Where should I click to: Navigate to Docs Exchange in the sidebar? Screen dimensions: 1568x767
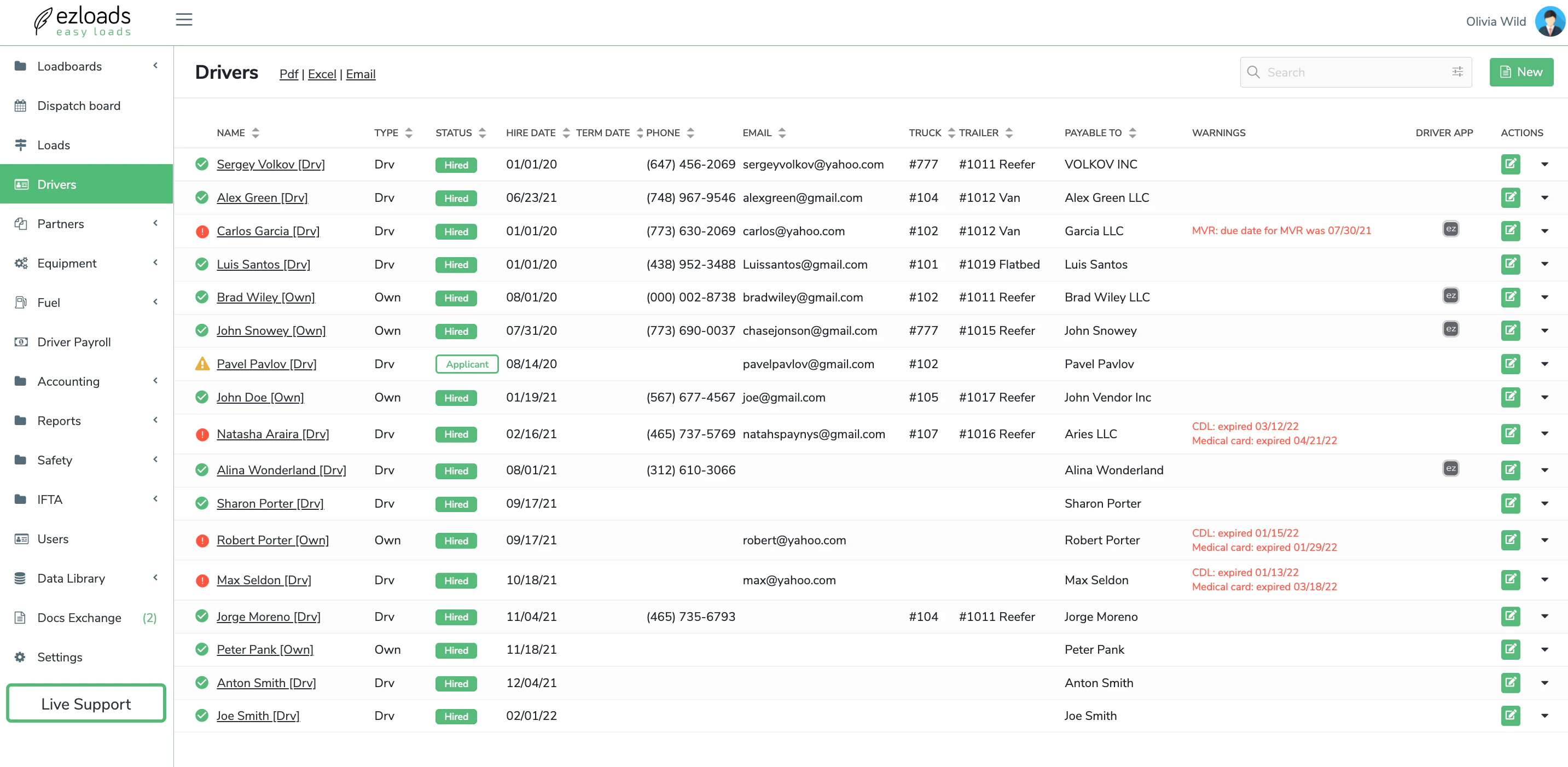click(x=79, y=617)
